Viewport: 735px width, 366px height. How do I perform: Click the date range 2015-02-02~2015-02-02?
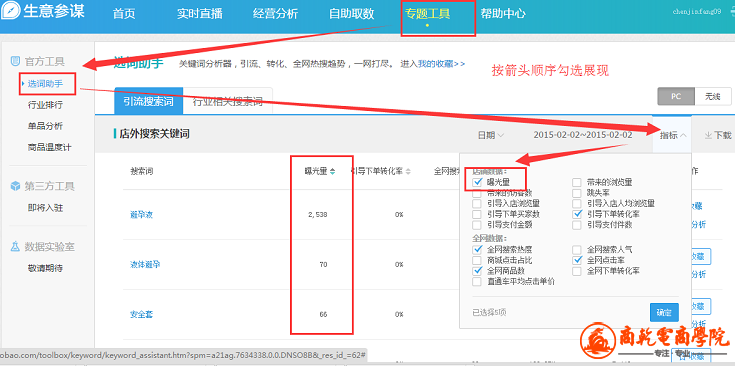[x=583, y=135]
